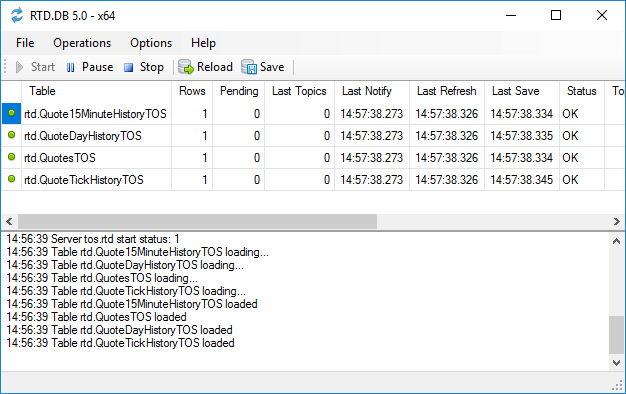Click log line 'rtd.QuoteTickHistoryTOS loaded'
The width and height of the screenshot is (626, 394).
(120, 343)
